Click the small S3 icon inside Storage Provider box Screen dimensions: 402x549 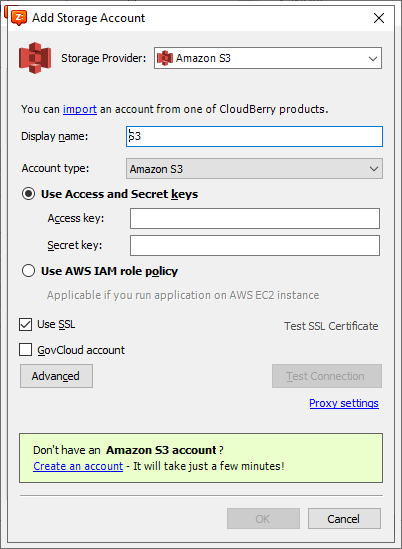(x=165, y=58)
